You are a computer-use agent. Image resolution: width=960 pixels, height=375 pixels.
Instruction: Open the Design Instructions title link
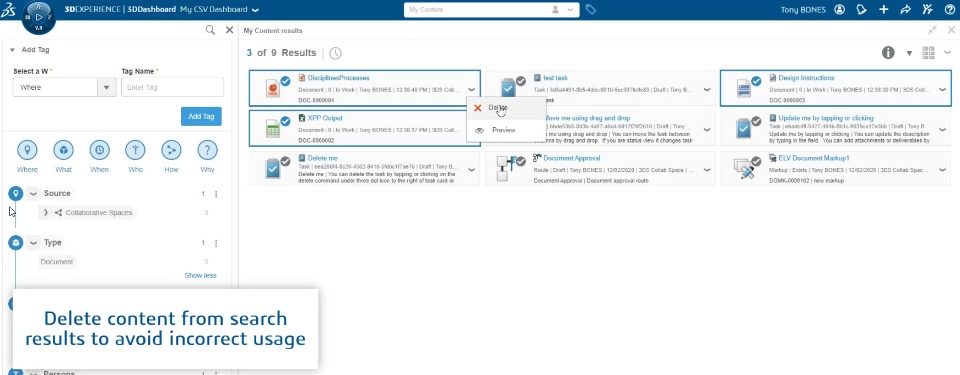[x=806, y=78]
